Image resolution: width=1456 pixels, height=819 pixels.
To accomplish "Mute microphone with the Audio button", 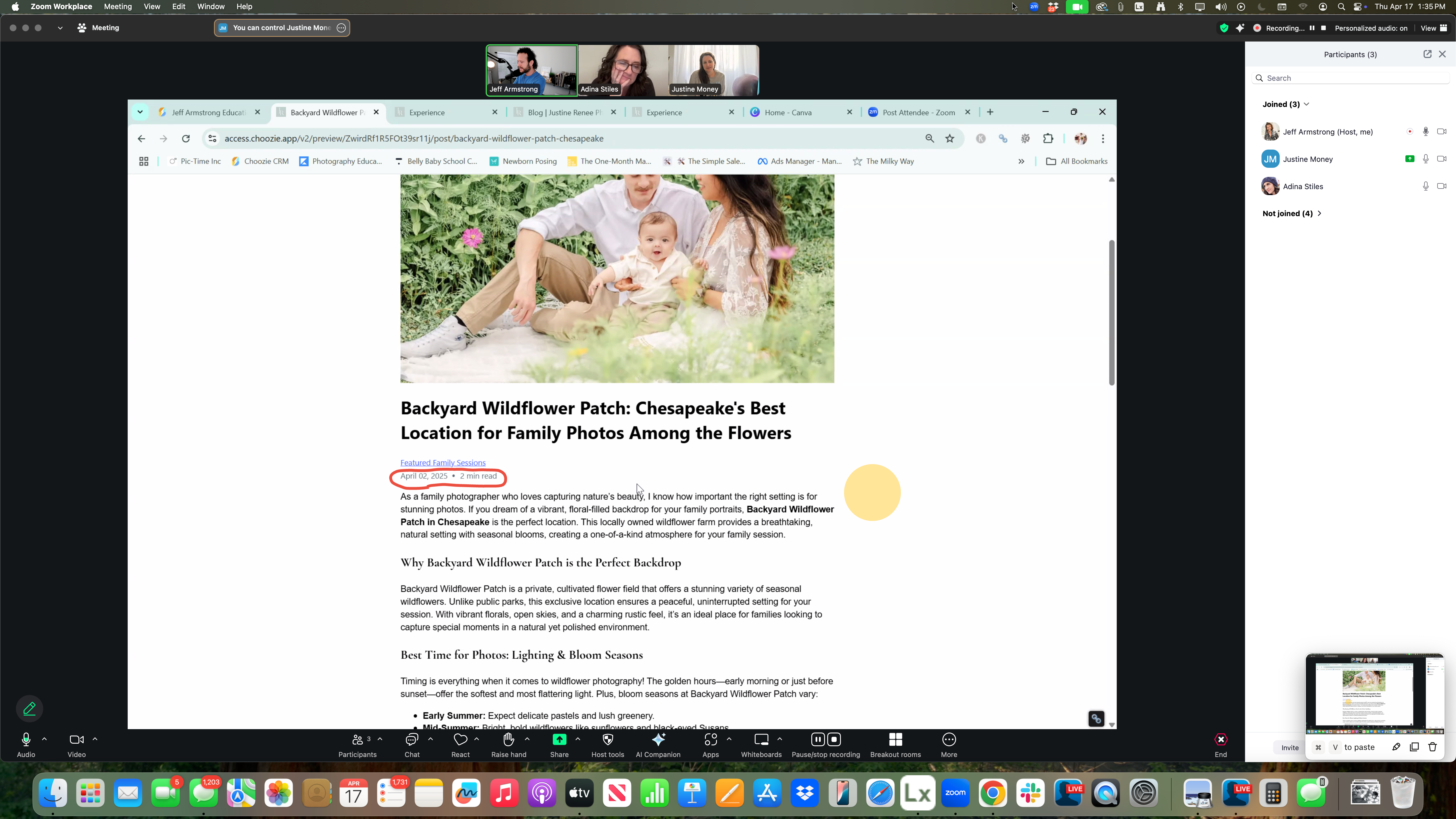I will tap(26, 744).
